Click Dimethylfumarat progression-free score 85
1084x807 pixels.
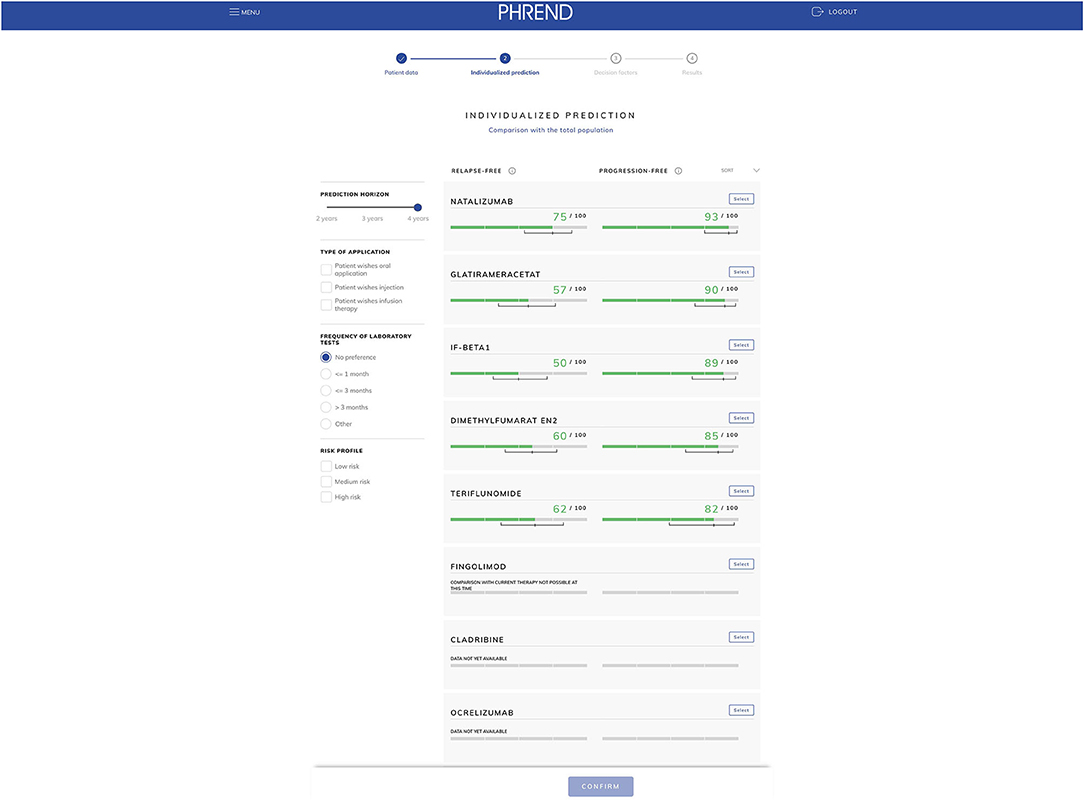[711, 436]
